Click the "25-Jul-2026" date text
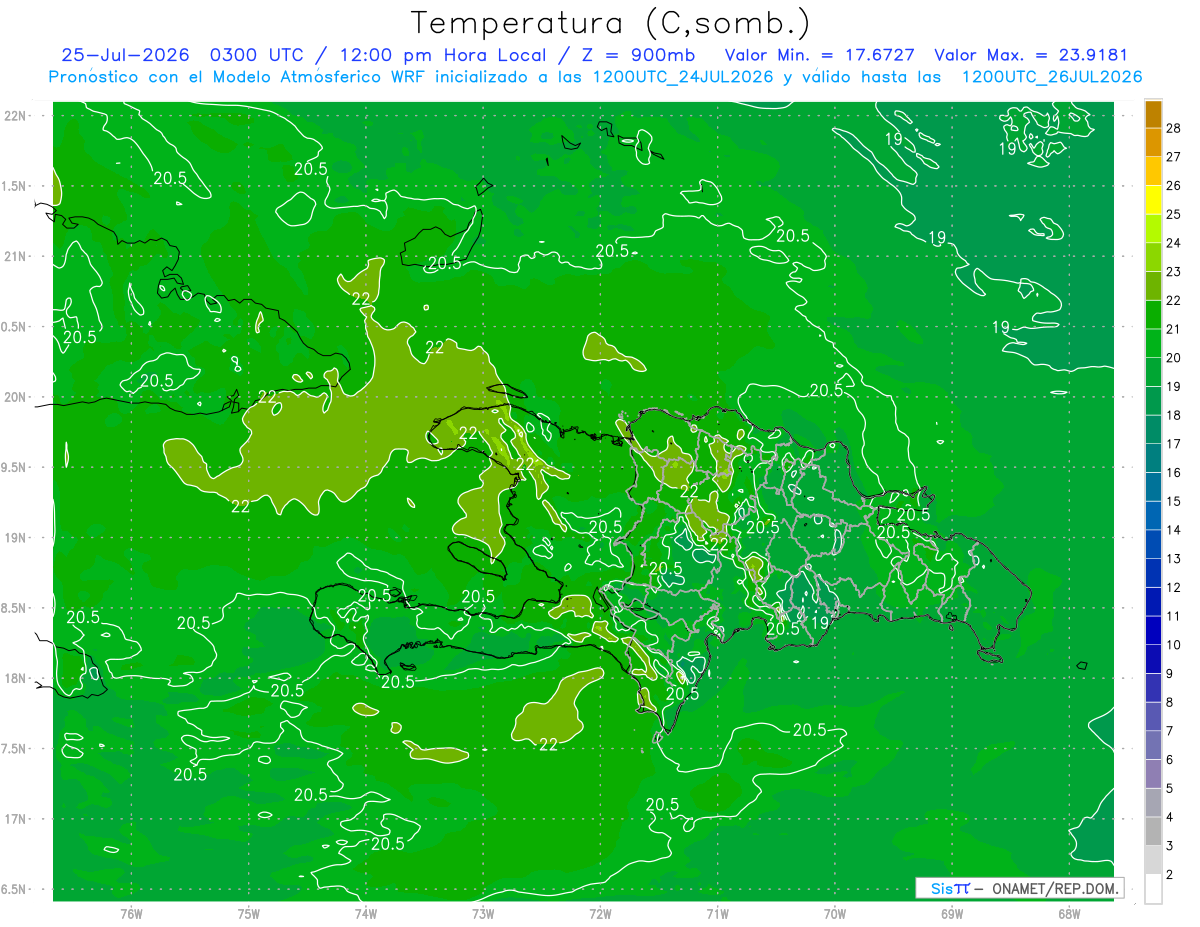Viewport: 1200px width, 927px height. click(x=126, y=55)
